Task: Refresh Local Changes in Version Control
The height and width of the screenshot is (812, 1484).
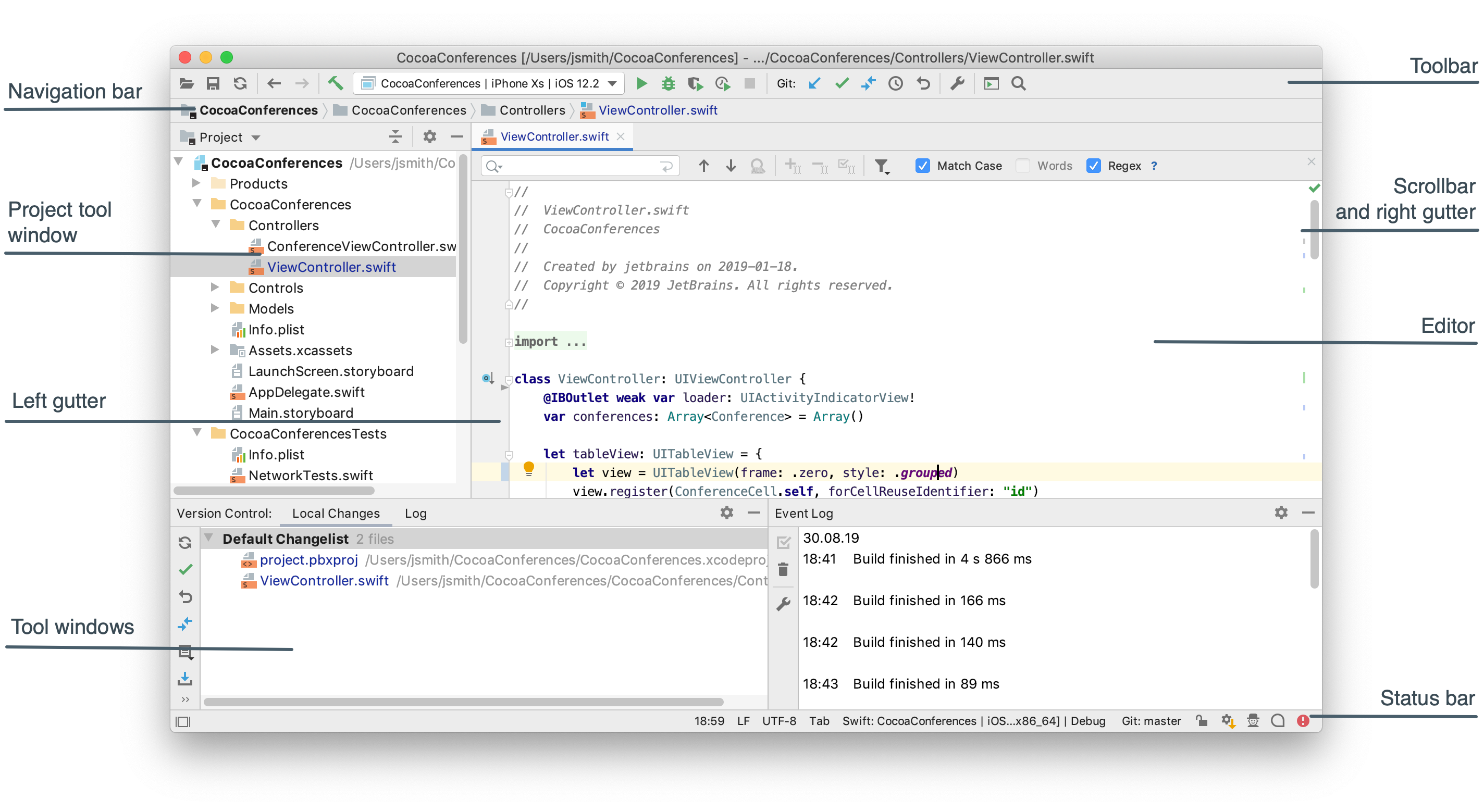Action: click(x=185, y=543)
